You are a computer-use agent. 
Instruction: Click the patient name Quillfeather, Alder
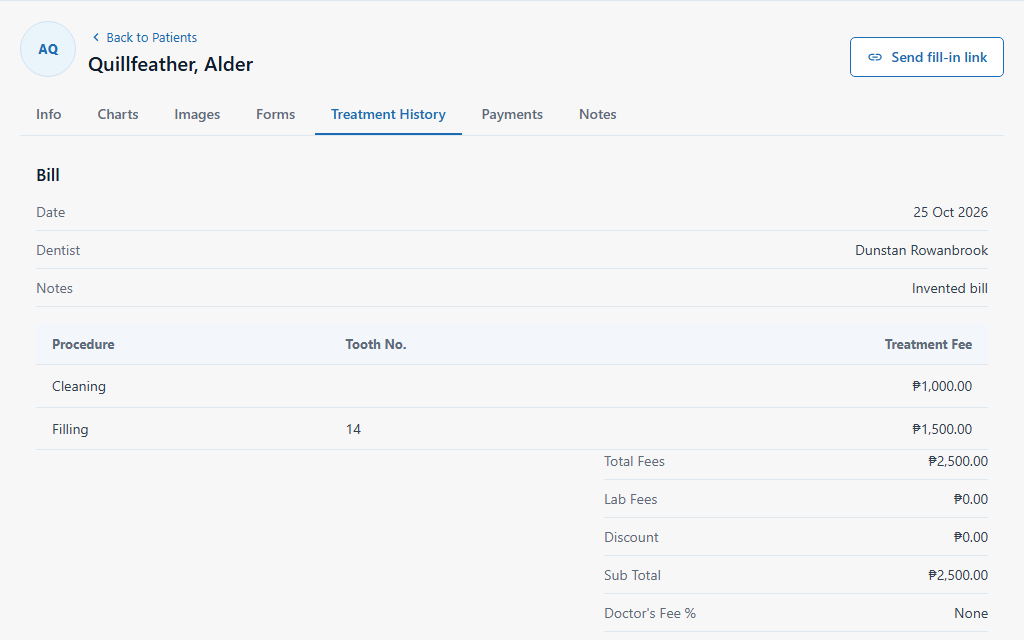pyautogui.click(x=170, y=64)
